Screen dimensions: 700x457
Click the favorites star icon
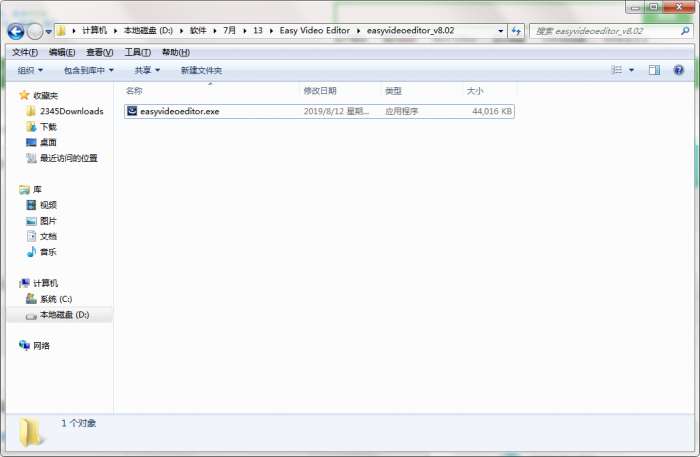pos(24,95)
